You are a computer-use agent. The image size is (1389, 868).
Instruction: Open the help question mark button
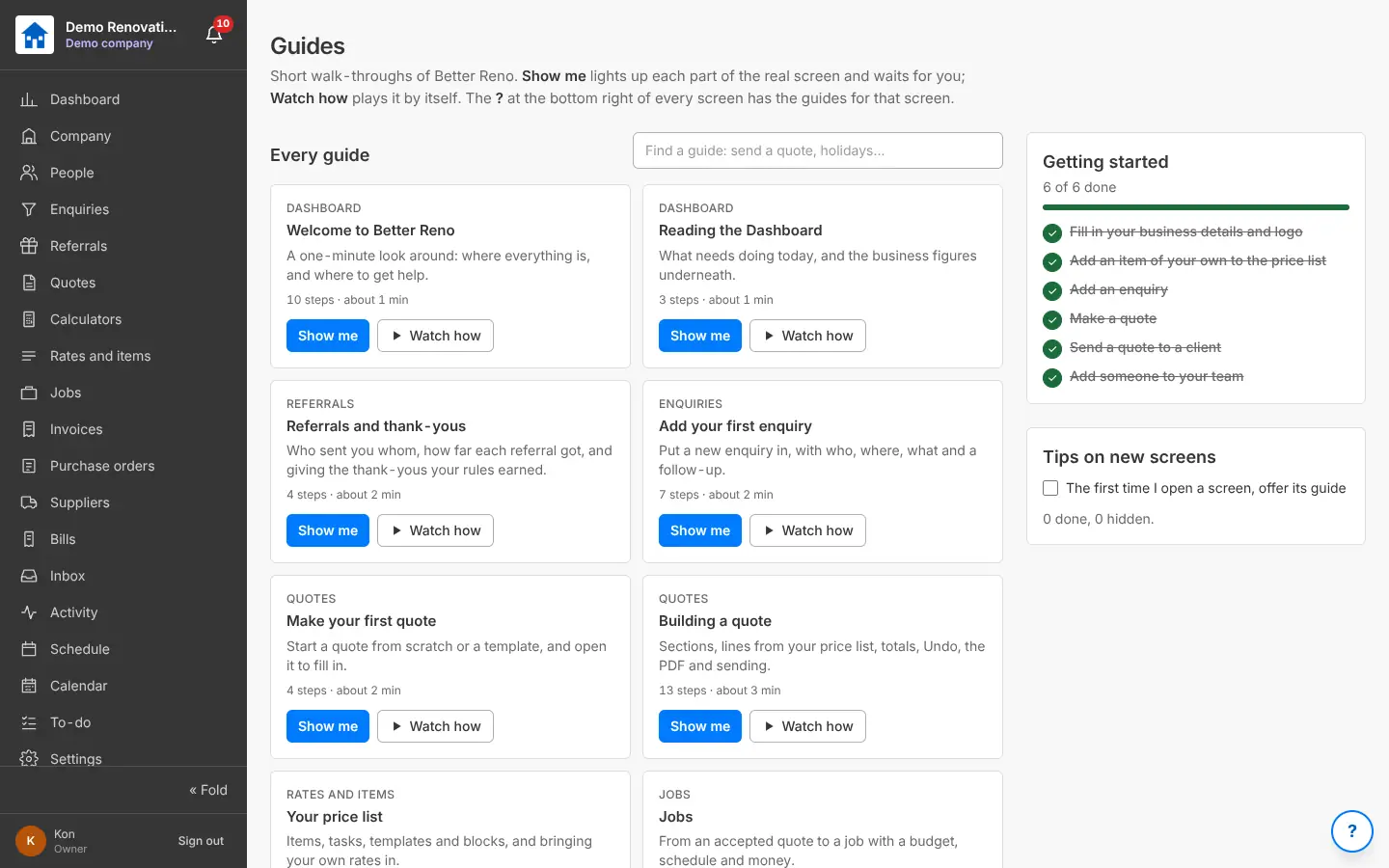click(1351, 830)
